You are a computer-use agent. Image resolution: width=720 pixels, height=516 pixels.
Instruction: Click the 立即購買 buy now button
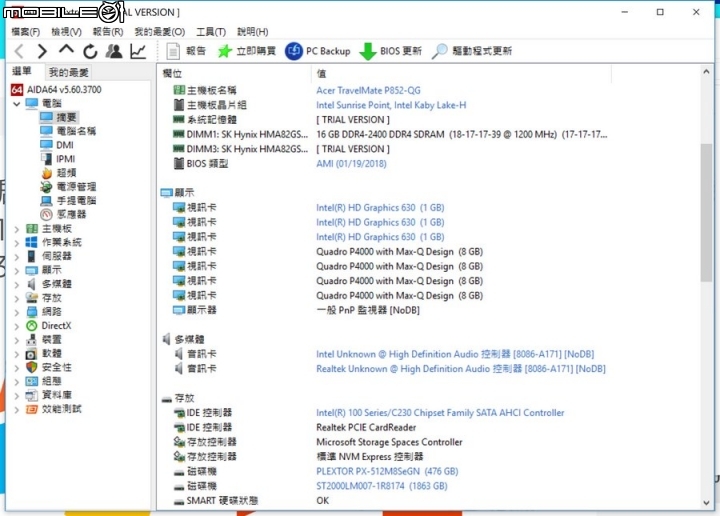click(x=247, y=51)
